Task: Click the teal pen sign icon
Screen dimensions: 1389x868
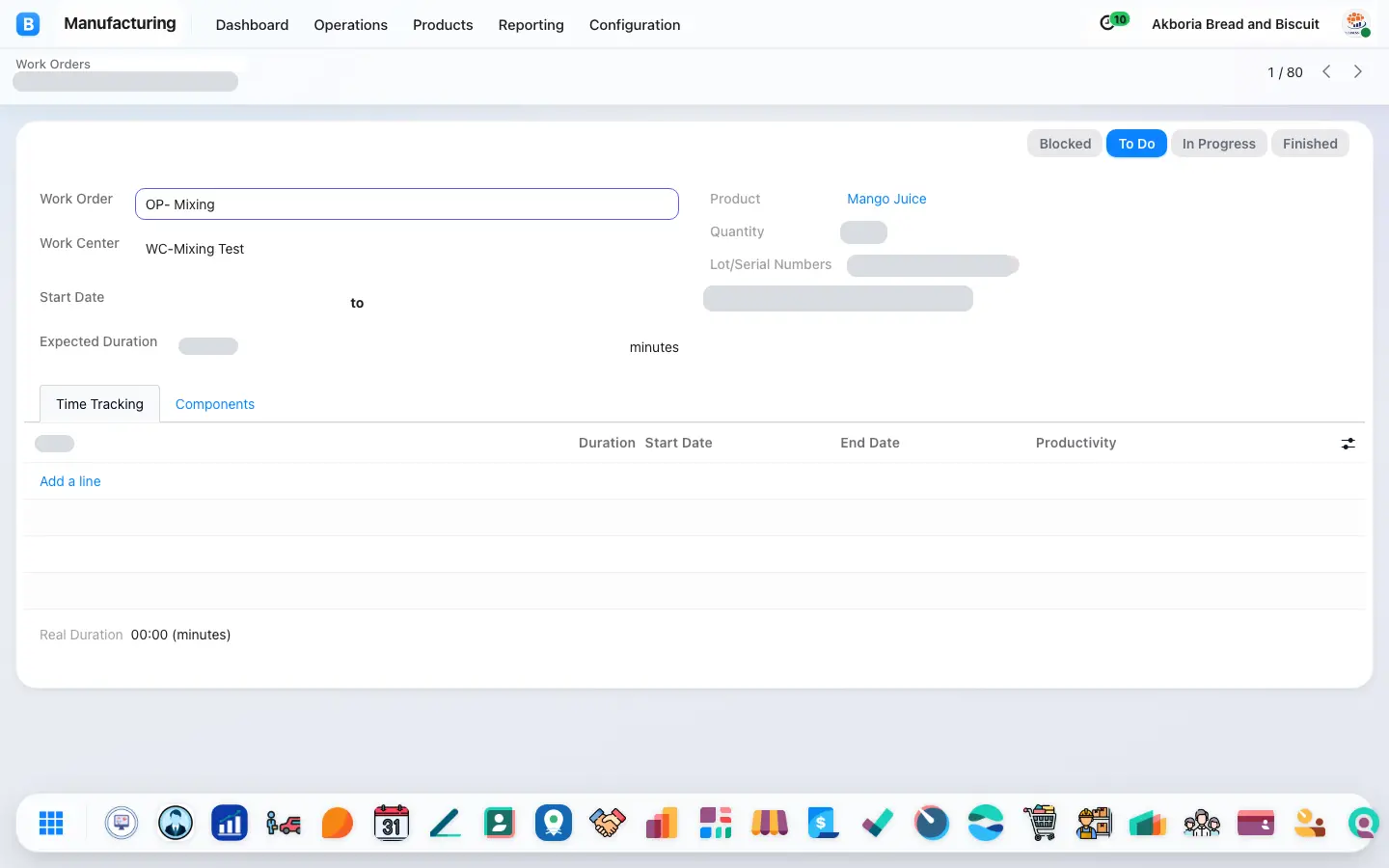Action: 446,823
